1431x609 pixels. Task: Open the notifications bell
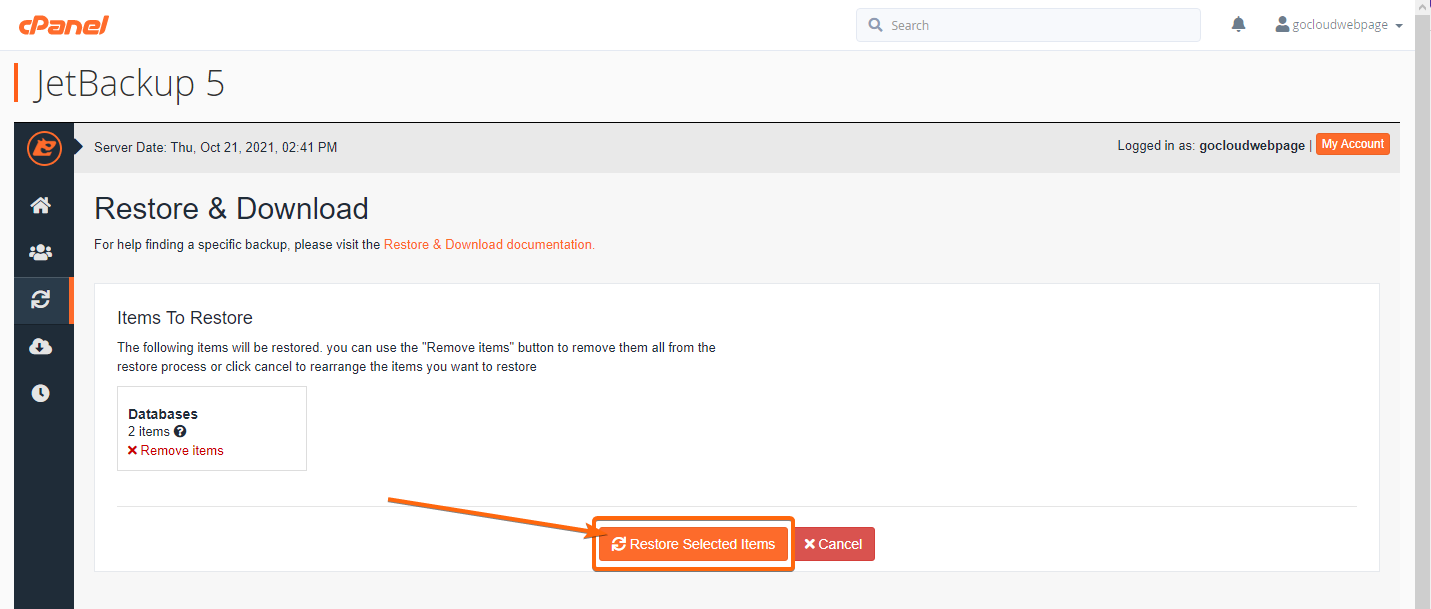(x=1239, y=25)
